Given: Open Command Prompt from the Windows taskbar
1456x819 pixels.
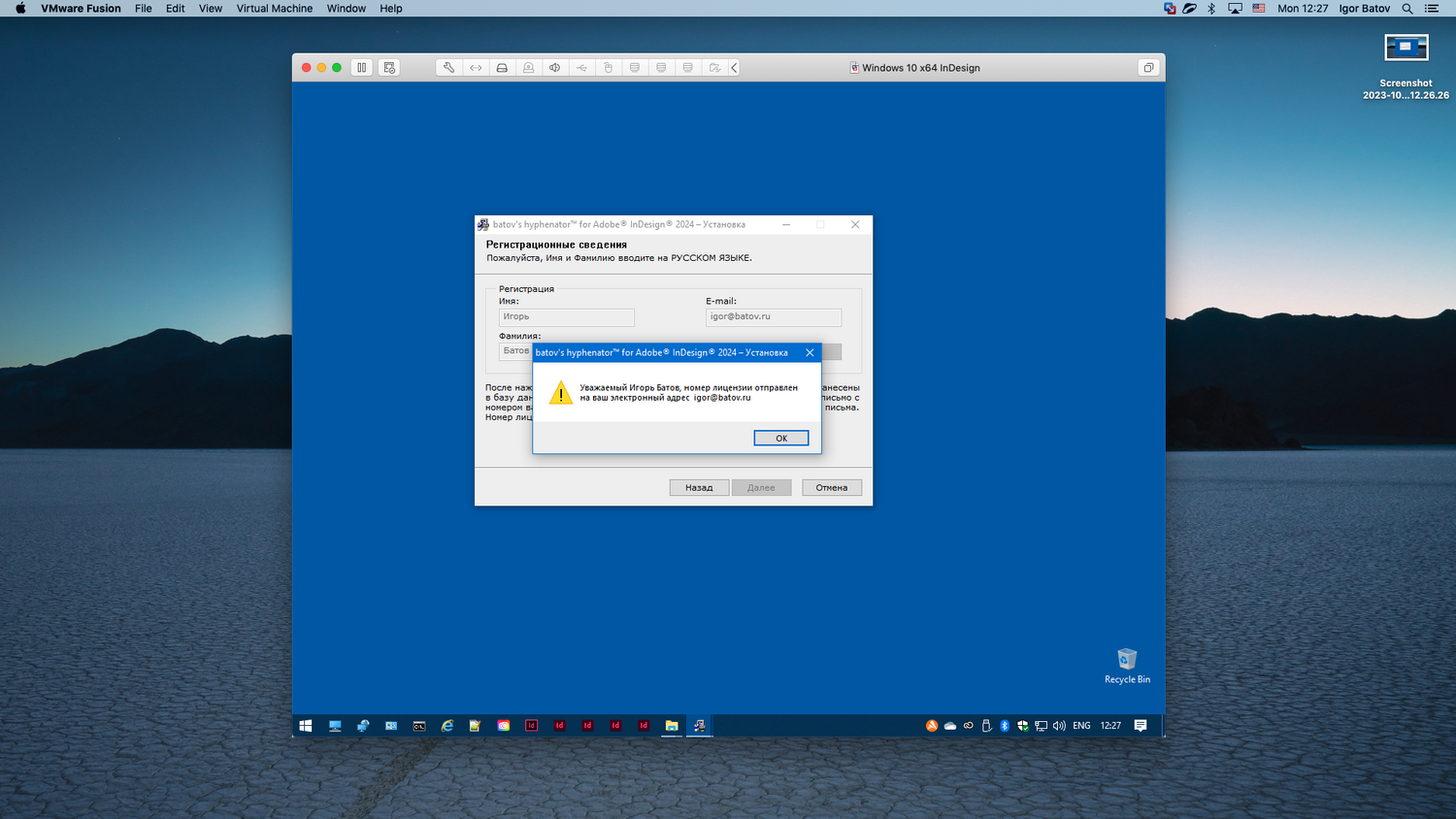Looking at the screenshot, I should [419, 726].
